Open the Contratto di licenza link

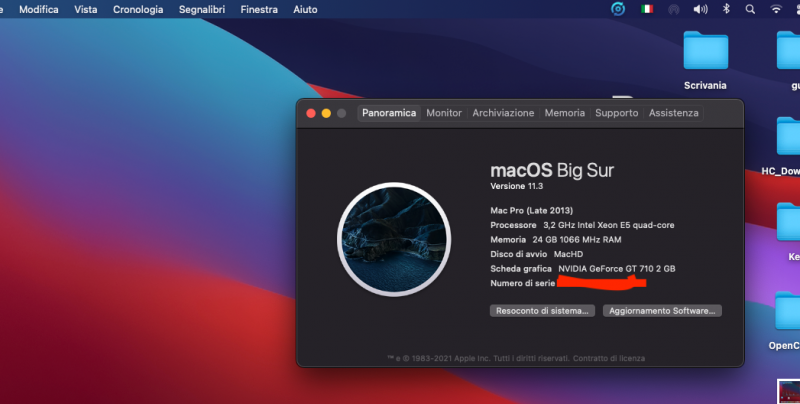point(609,358)
